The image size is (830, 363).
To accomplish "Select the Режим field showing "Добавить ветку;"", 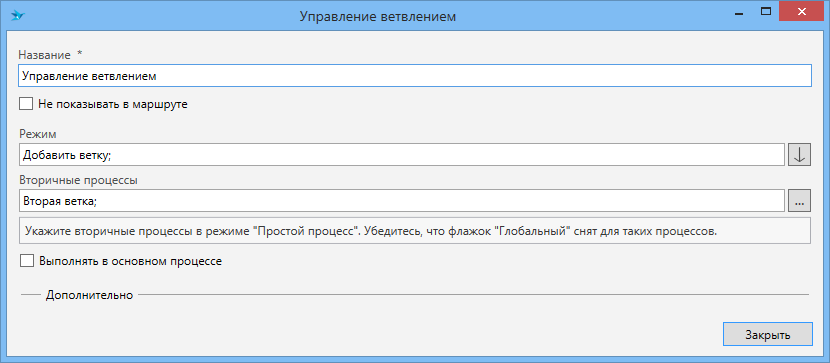I will (401, 155).
